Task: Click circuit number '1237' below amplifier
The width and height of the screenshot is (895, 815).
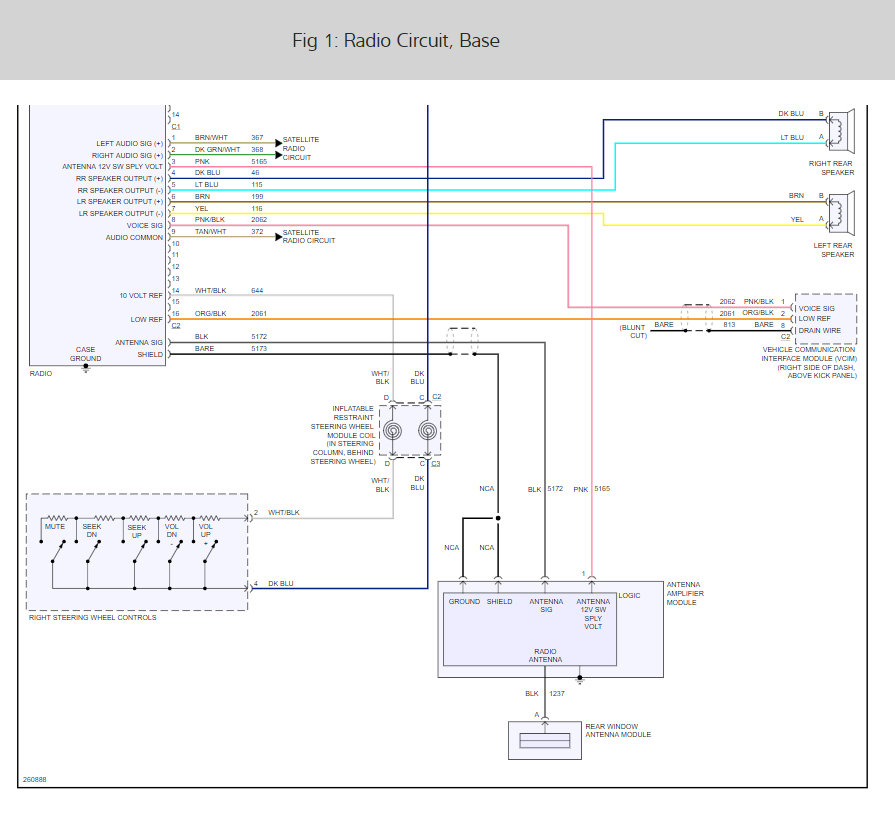Action: (557, 693)
